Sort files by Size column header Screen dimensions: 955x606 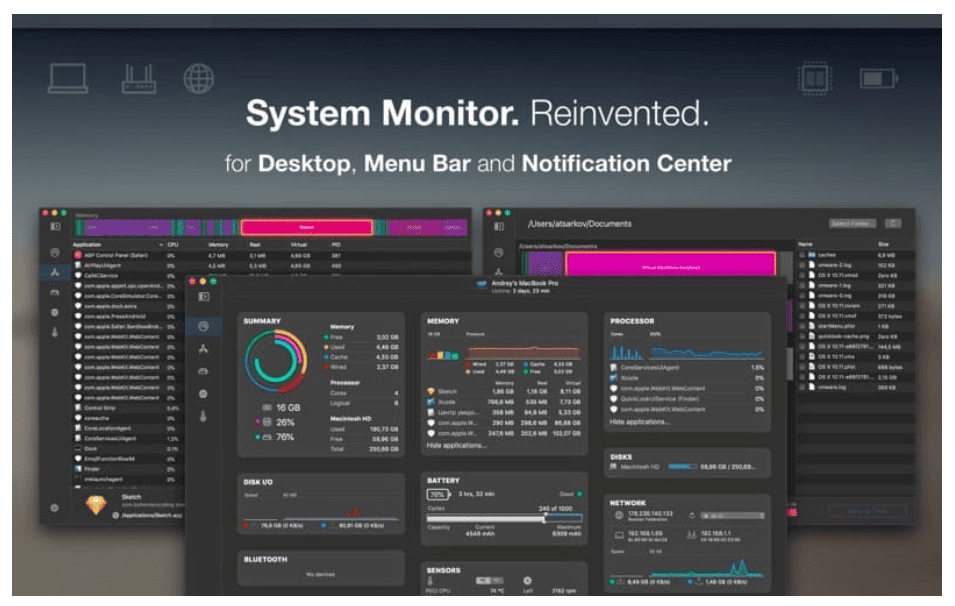[884, 244]
